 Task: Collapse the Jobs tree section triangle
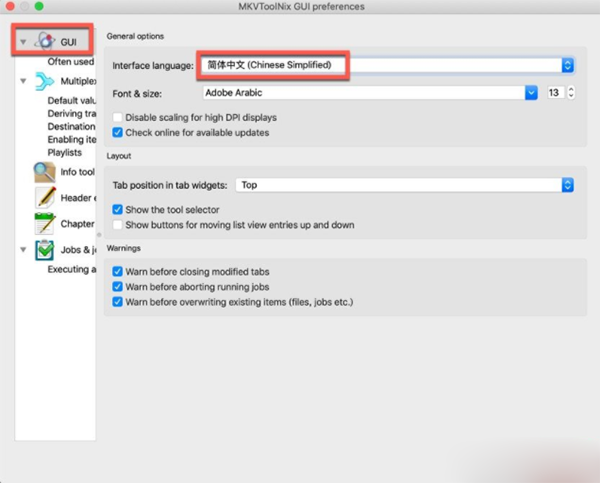[x=23, y=250]
